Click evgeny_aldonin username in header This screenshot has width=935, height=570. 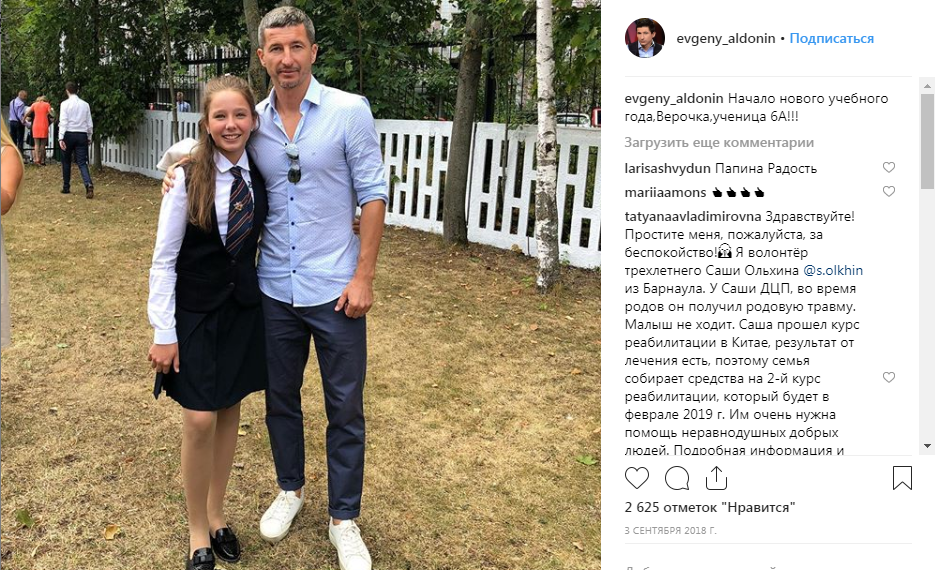tap(726, 38)
